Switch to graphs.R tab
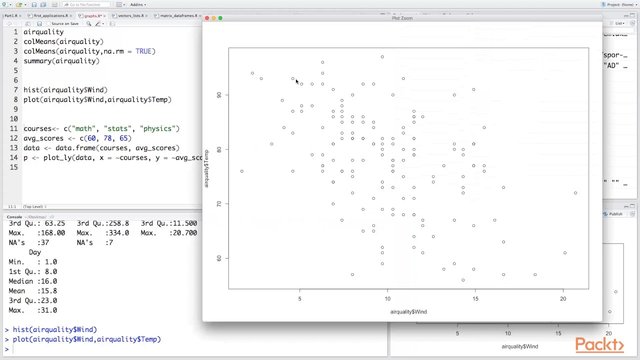 click(x=91, y=16)
